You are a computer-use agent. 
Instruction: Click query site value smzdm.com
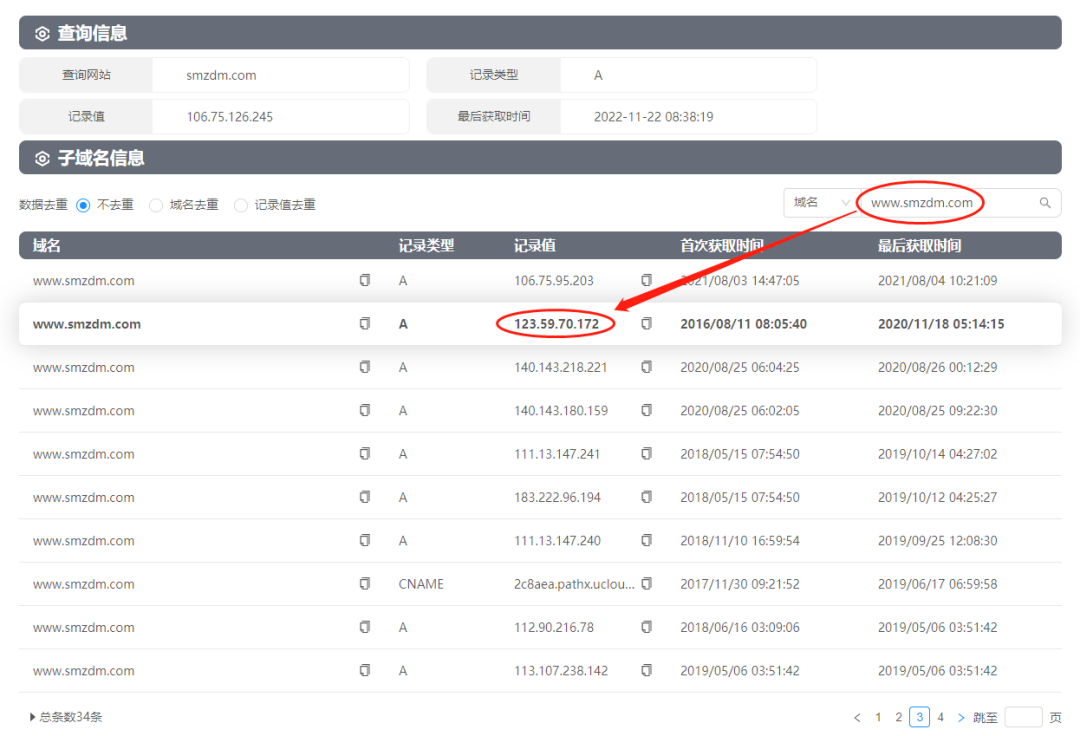click(221, 75)
